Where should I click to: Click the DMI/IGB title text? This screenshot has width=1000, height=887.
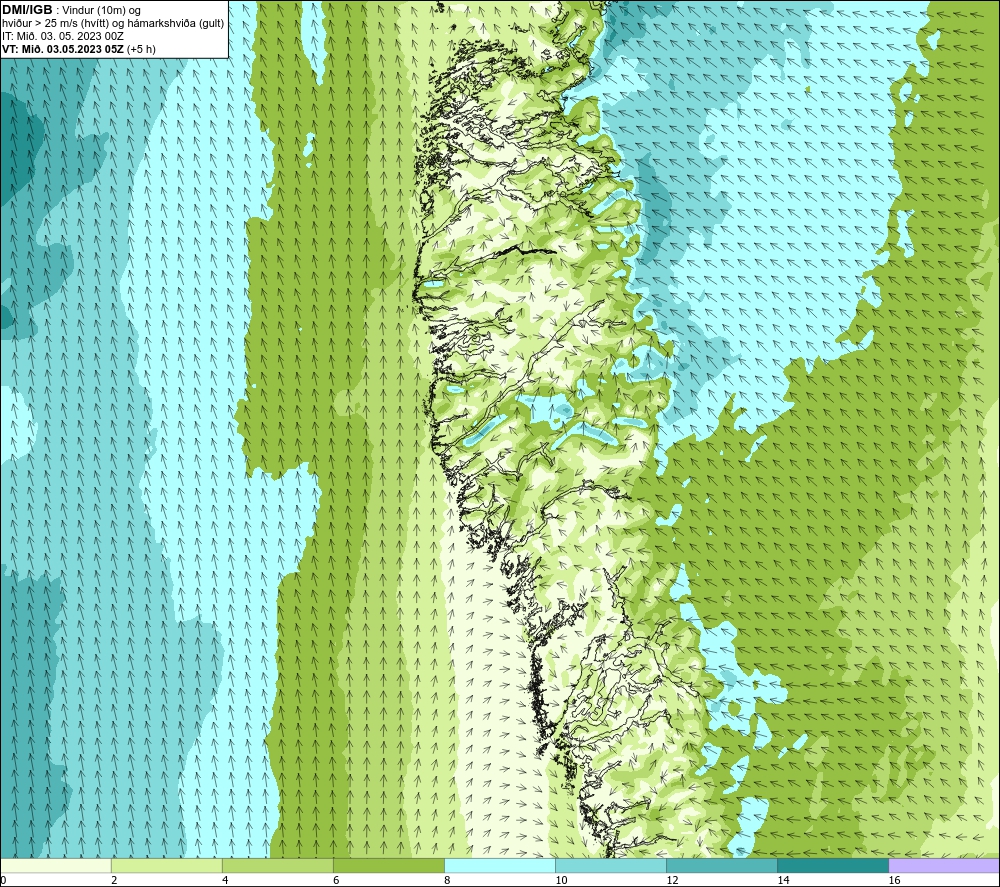click(27, 10)
